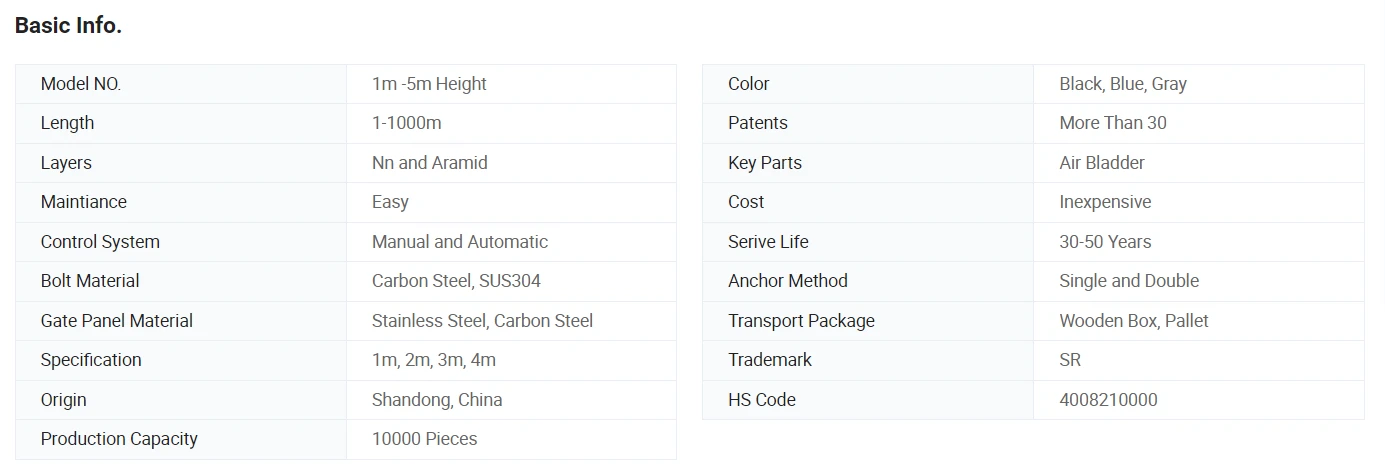This screenshot has height=465, width=1385.
Task: Select the More Than 30 patents value
Action: [x=1112, y=123]
